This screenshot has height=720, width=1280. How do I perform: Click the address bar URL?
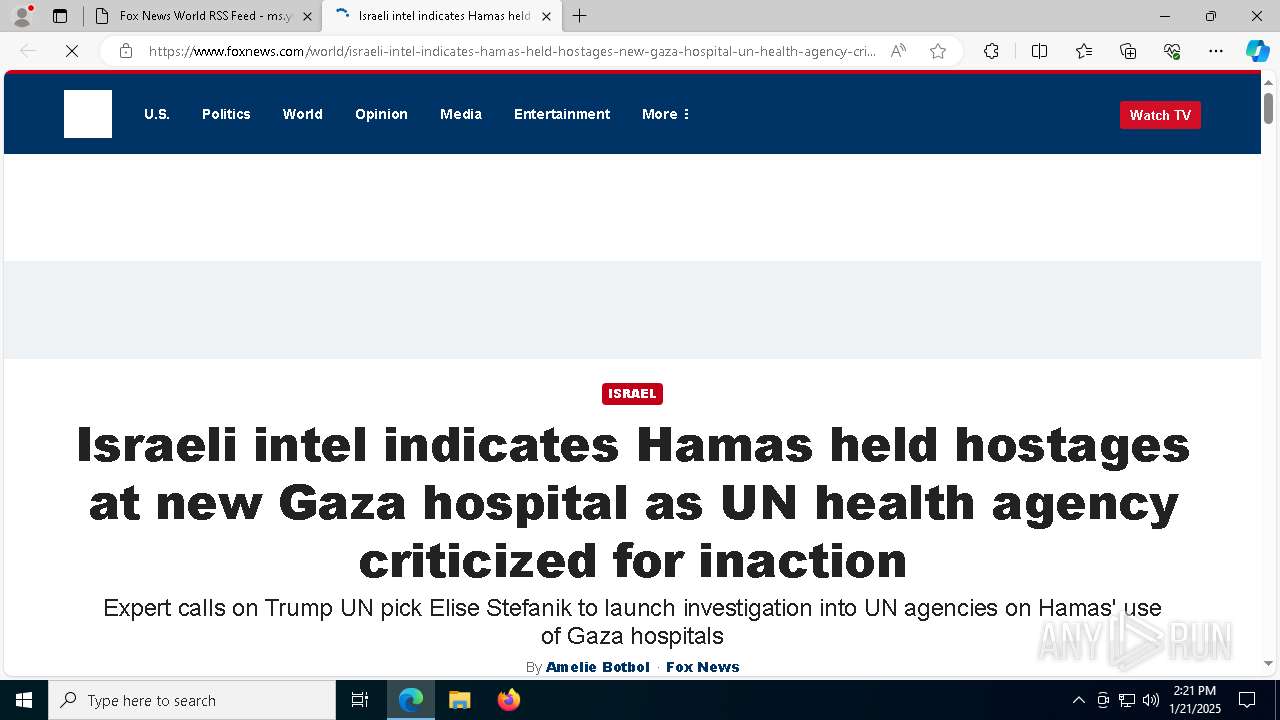coord(512,51)
